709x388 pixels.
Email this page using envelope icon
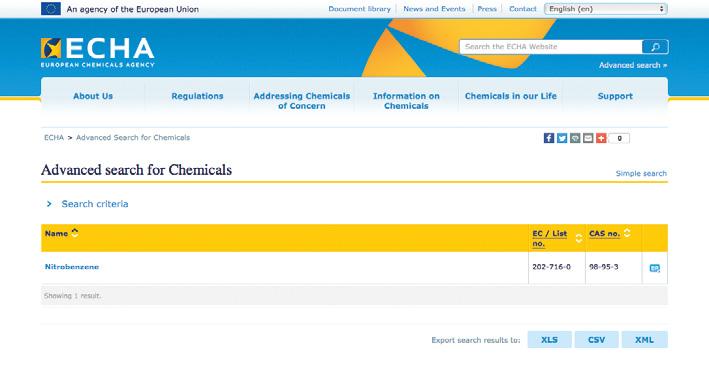point(588,138)
